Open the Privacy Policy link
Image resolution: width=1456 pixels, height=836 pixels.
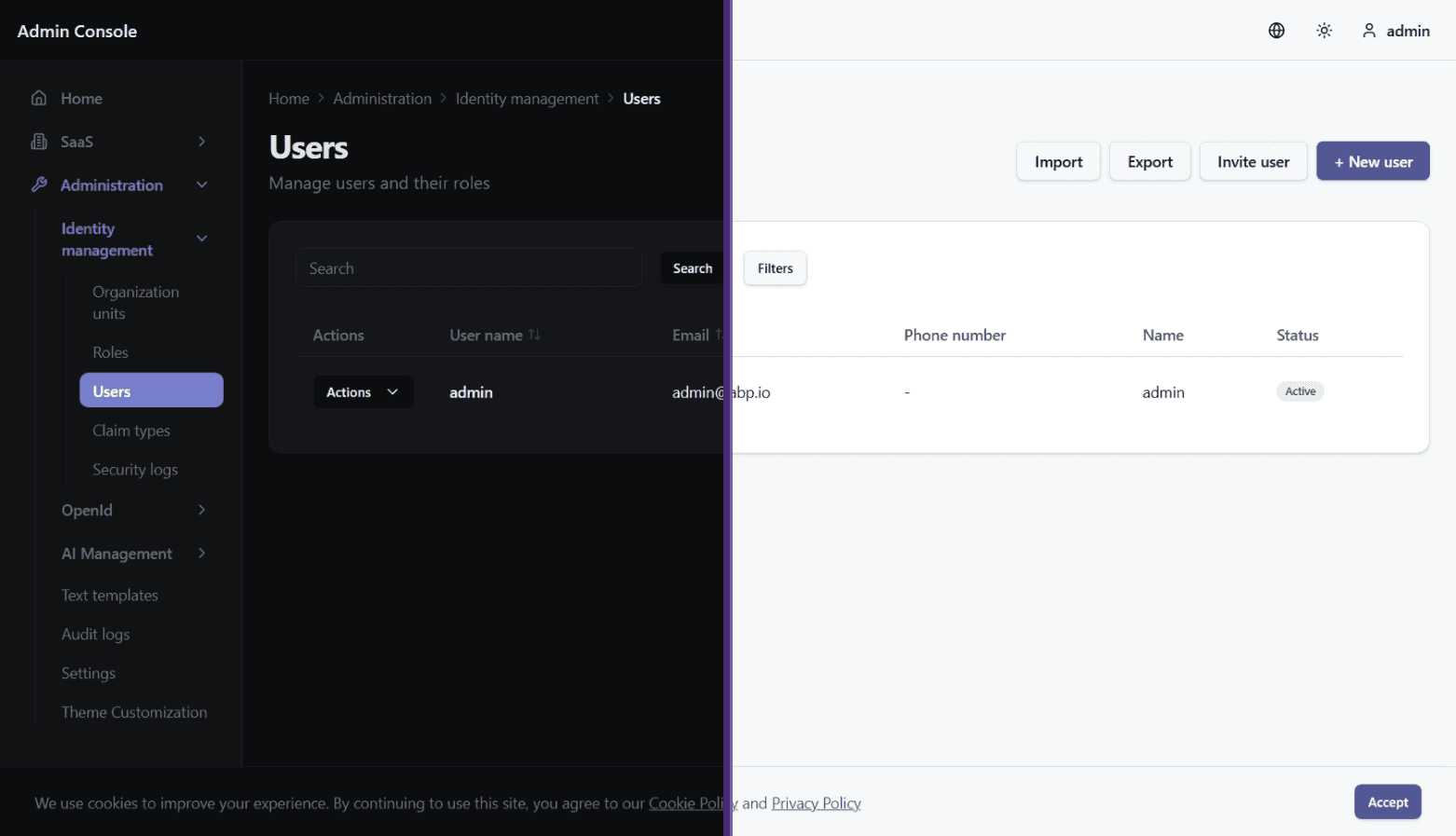(x=817, y=803)
